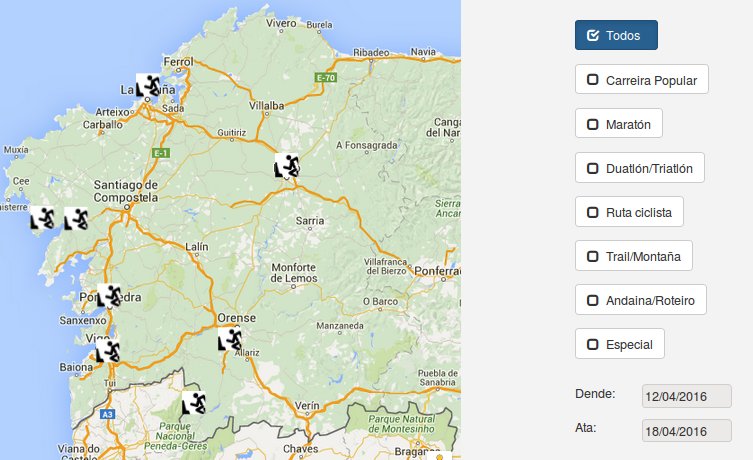This screenshot has width=753, height=460.
Task: Click the runner marker west of Santiago, right one
Action: tap(76, 218)
